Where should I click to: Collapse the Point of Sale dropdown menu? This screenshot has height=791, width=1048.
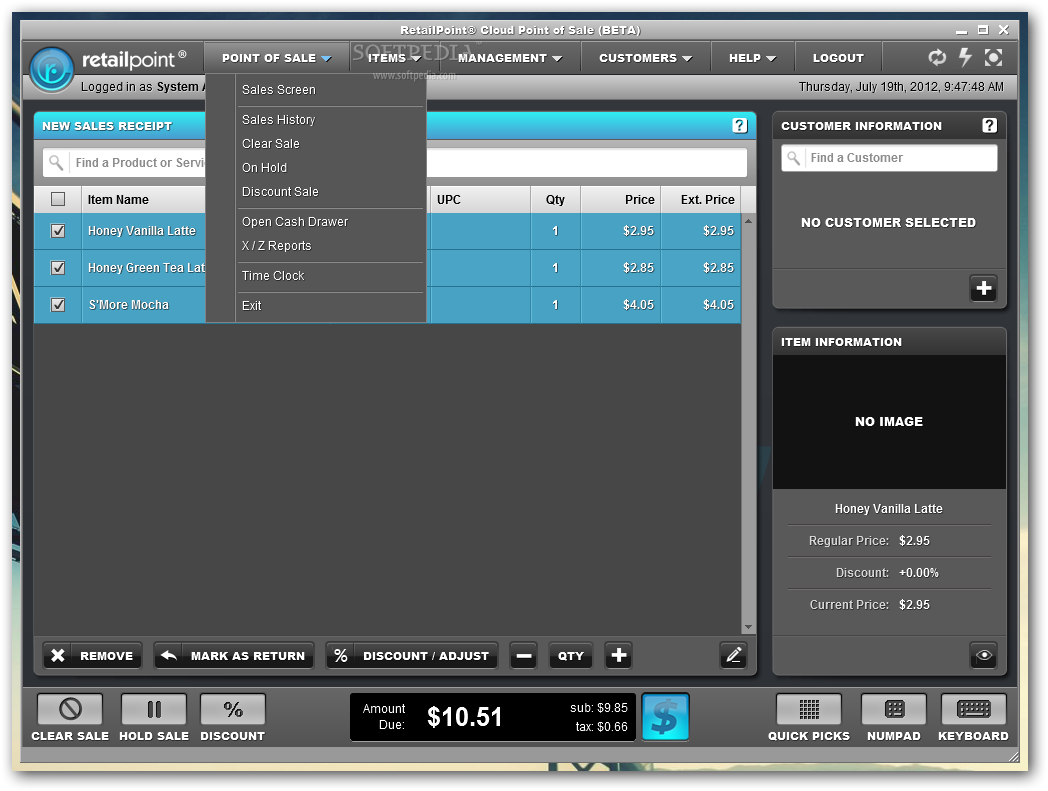pos(277,58)
